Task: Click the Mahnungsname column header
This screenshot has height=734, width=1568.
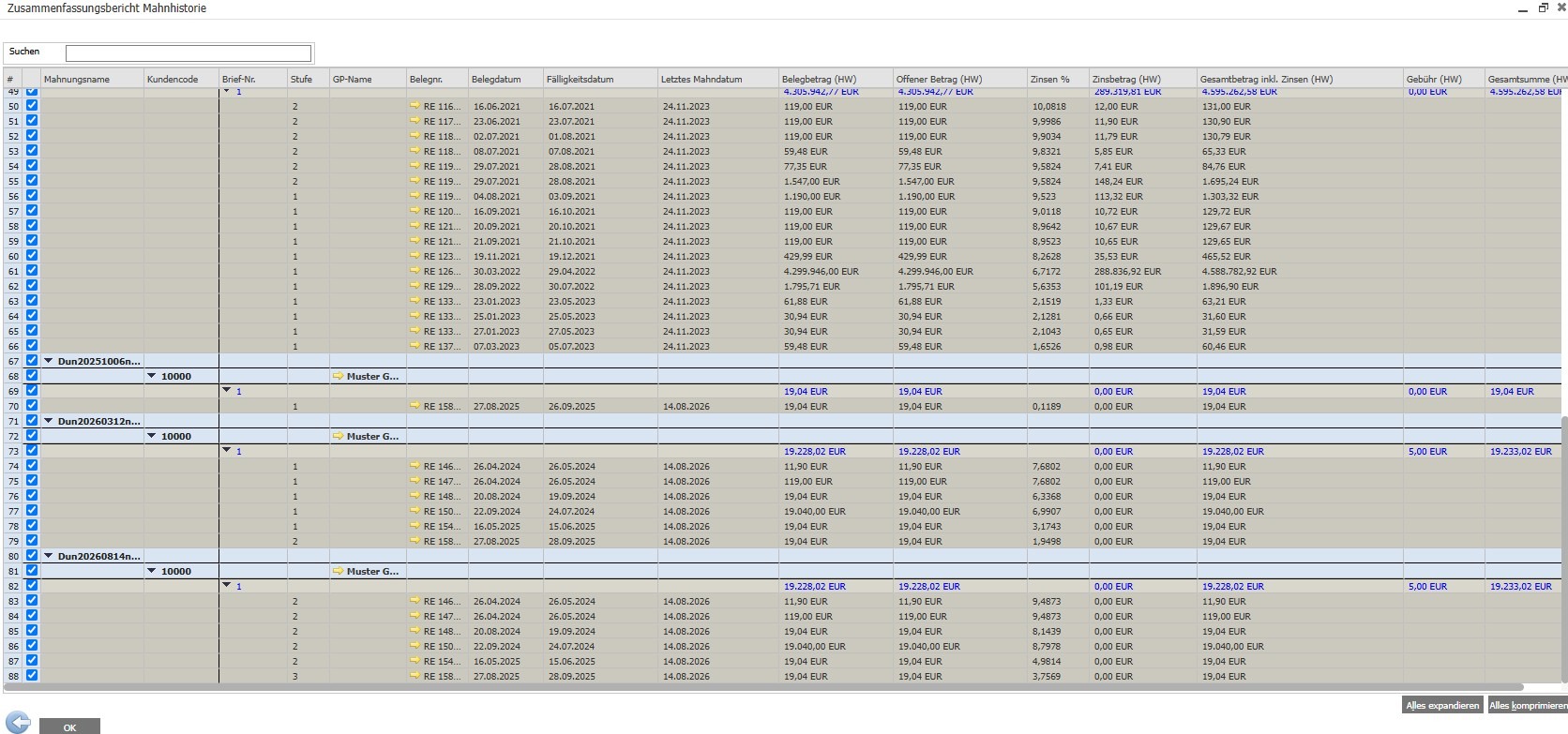Action: coord(92,79)
